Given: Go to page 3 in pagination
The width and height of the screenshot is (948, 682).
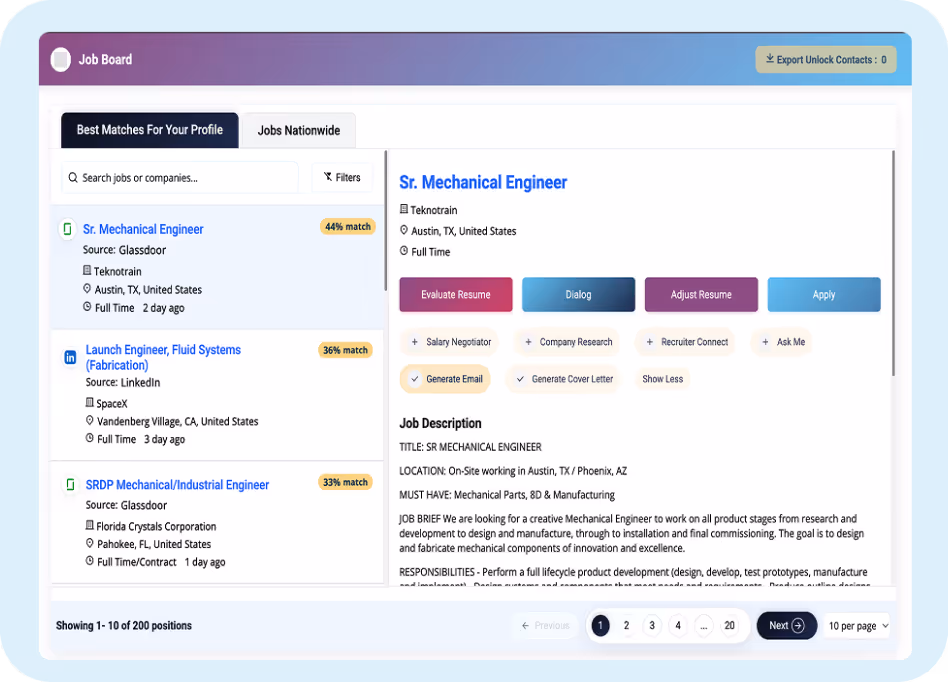Looking at the screenshot, I should 652,626.
